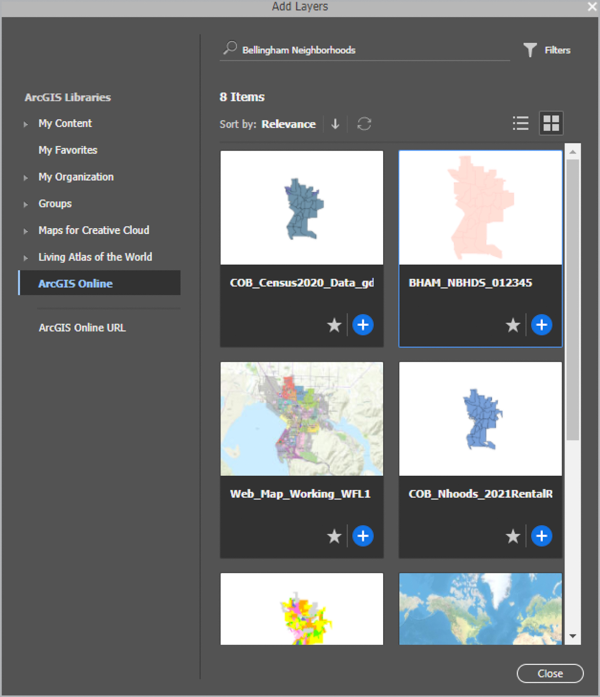Toggle favorite star on Web_Map_Working_WFL1
Image resolution: width=600 pixels, height=697 pixels.
(x=335, y=537)
